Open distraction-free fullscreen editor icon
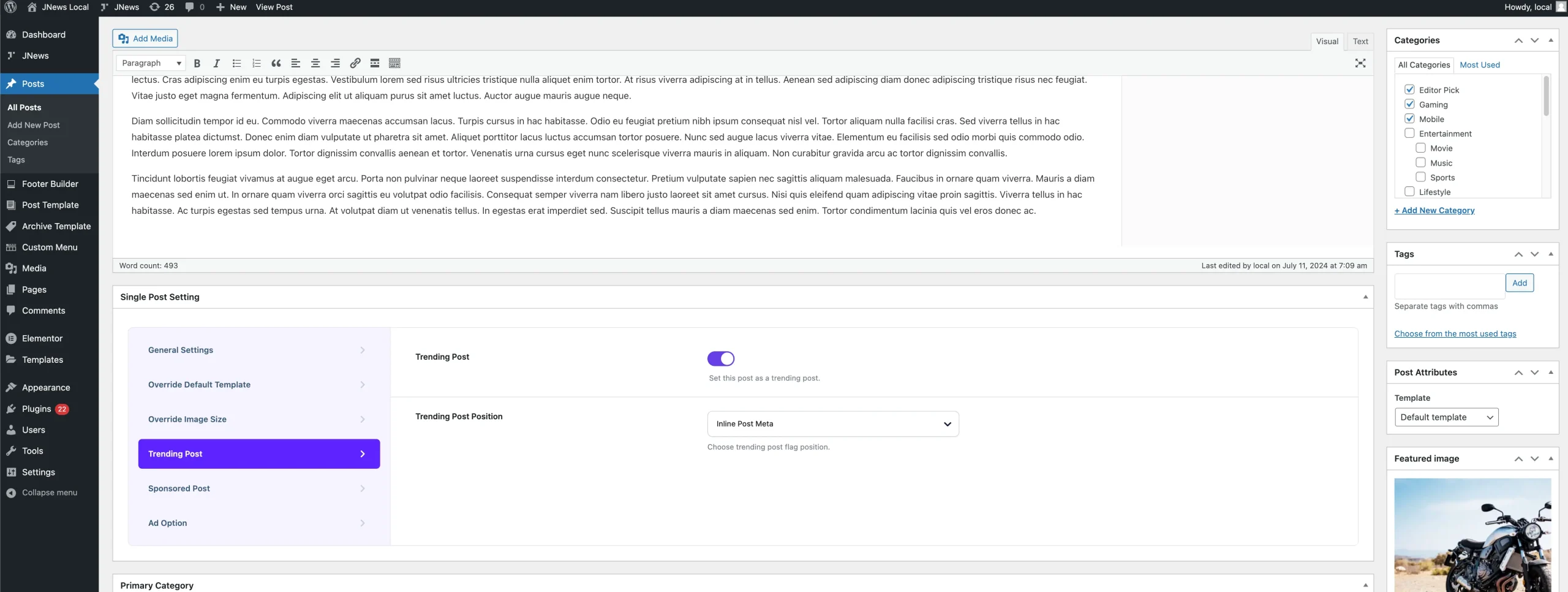 tap(1360, 63)
